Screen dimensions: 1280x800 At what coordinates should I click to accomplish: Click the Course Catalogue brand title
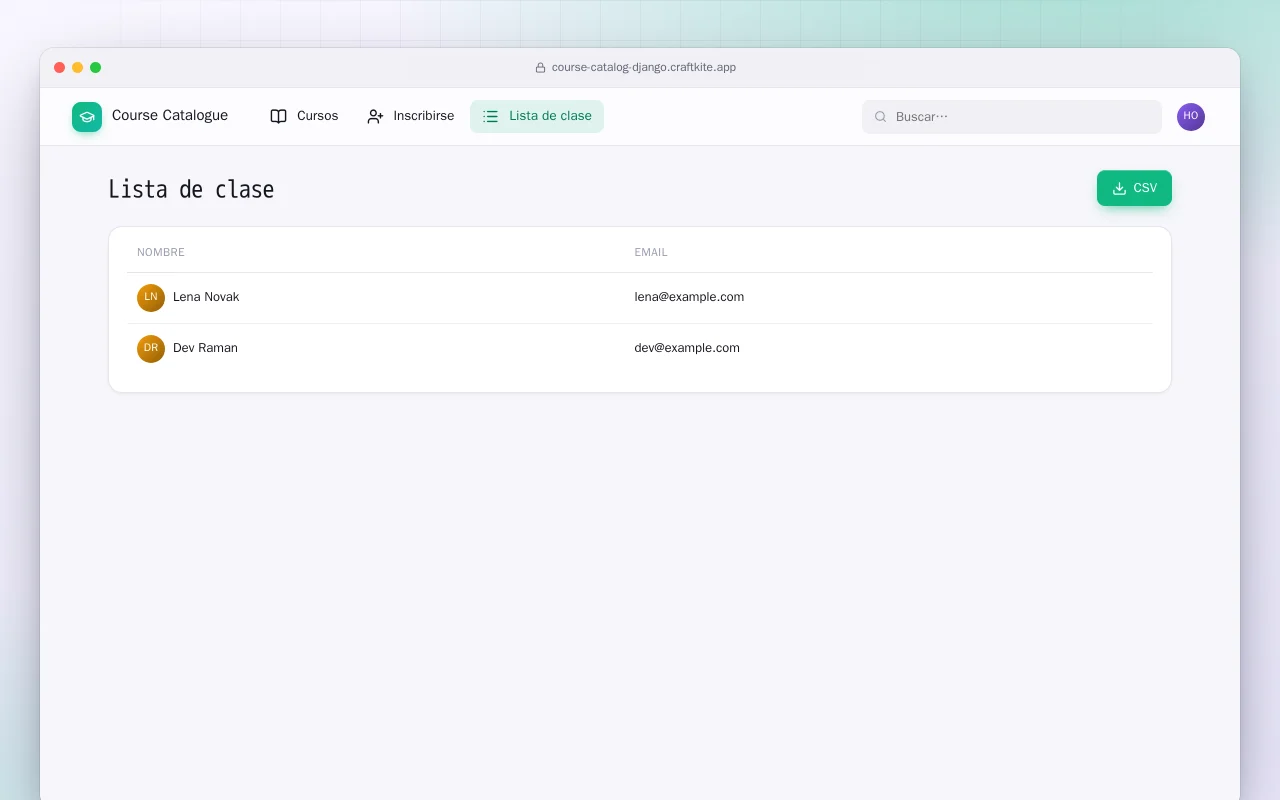point(170,115)
